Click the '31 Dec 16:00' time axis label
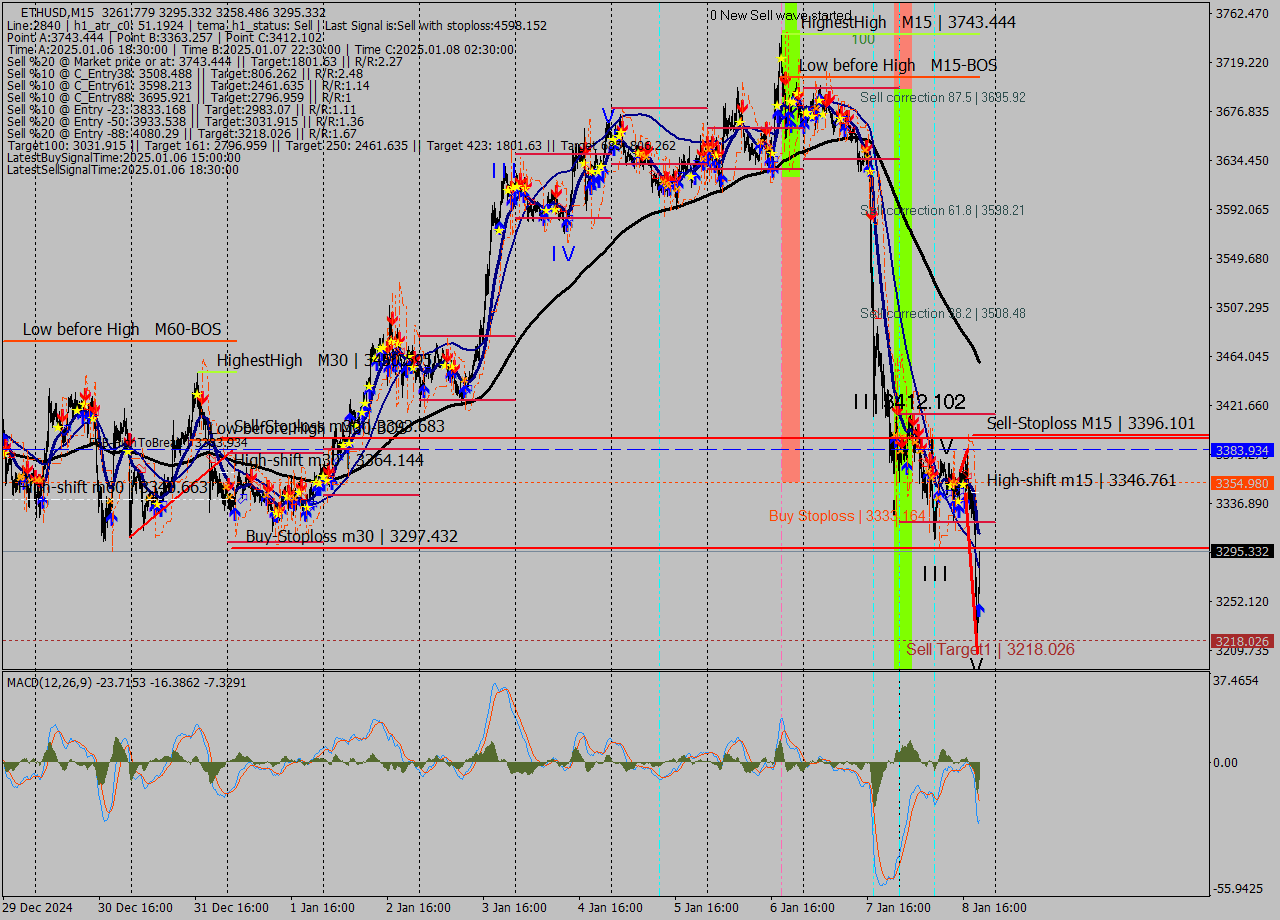Viewport: 1280px width, 920px height. [x=232, y=908]
